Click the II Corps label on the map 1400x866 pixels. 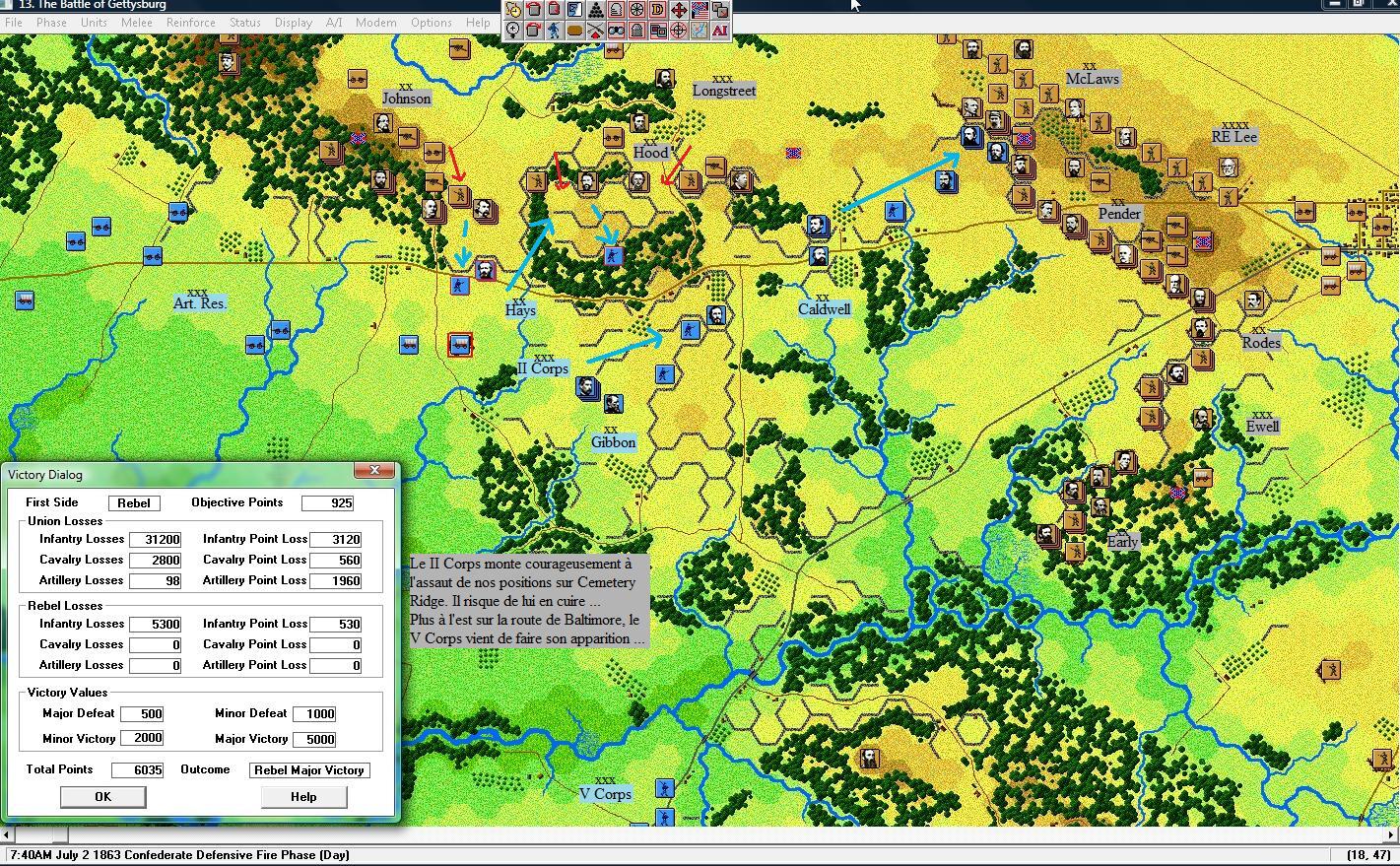tap(543, 368)
